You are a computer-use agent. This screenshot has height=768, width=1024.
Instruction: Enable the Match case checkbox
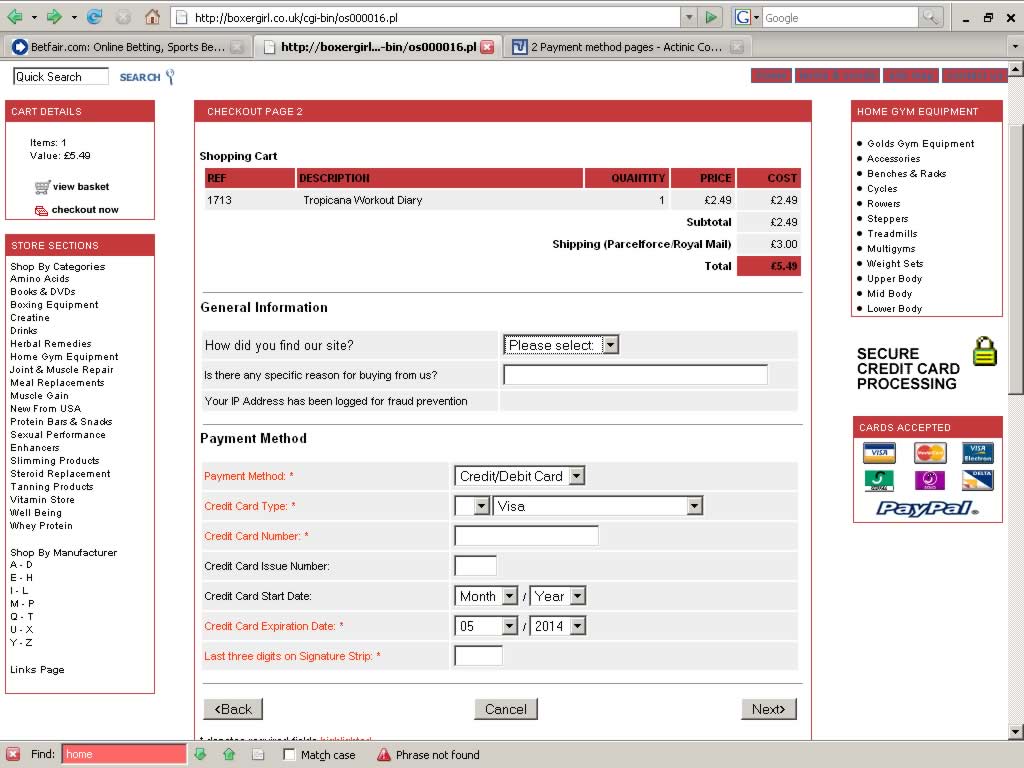coord(289,755)
